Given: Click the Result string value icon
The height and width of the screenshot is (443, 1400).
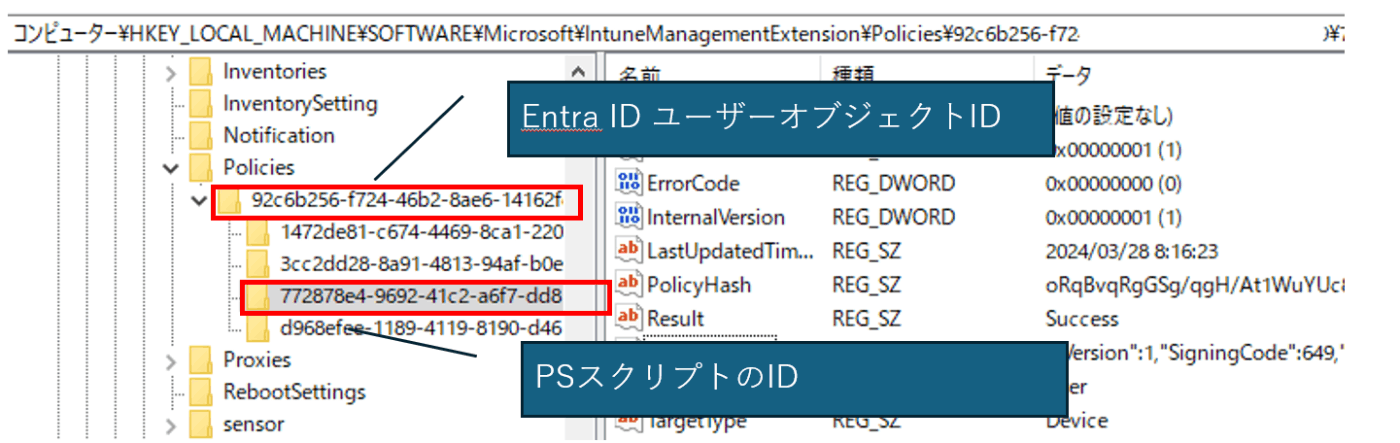Looking at the screenshot, I should tap(629, 319).
